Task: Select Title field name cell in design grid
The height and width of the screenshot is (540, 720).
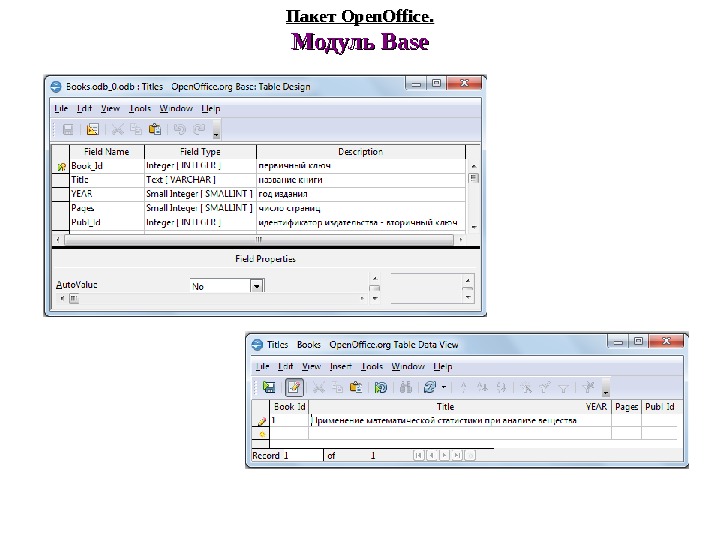Action: (107, 180)
